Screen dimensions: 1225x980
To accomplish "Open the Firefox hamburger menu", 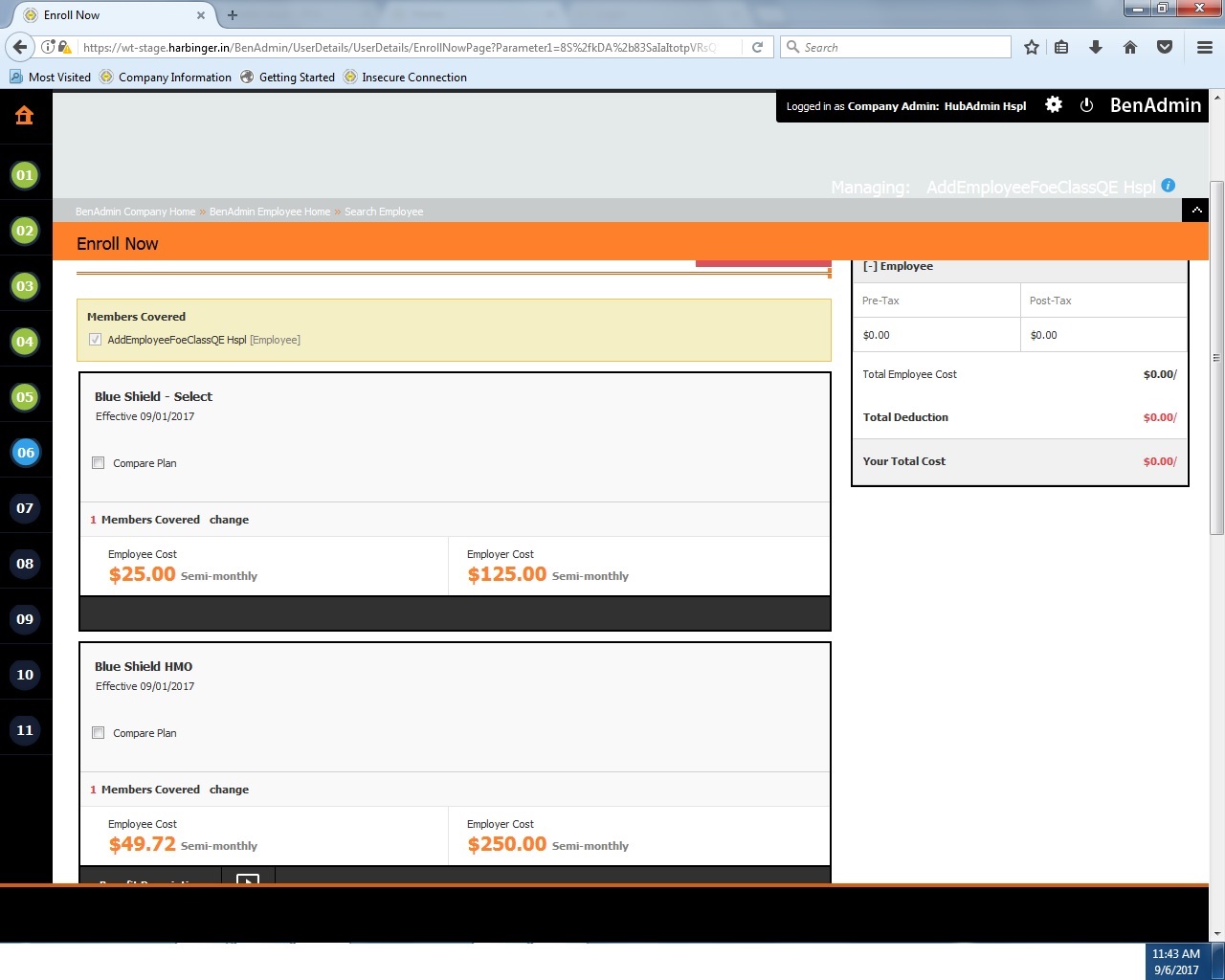I will [x=1205, y=47].
